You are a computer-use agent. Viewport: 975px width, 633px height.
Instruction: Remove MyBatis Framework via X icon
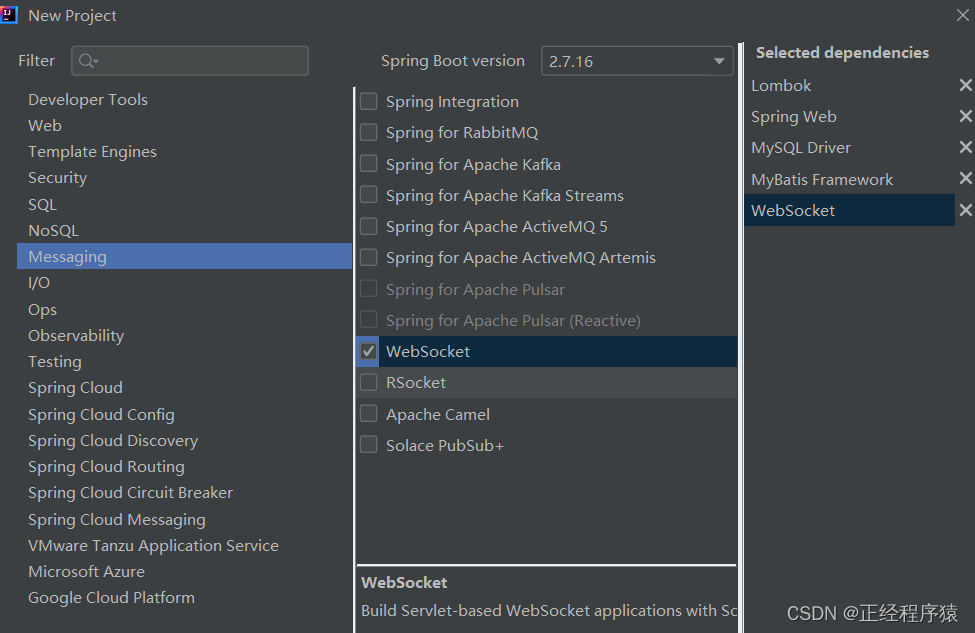pyautogui.click(x=965, y=179)
